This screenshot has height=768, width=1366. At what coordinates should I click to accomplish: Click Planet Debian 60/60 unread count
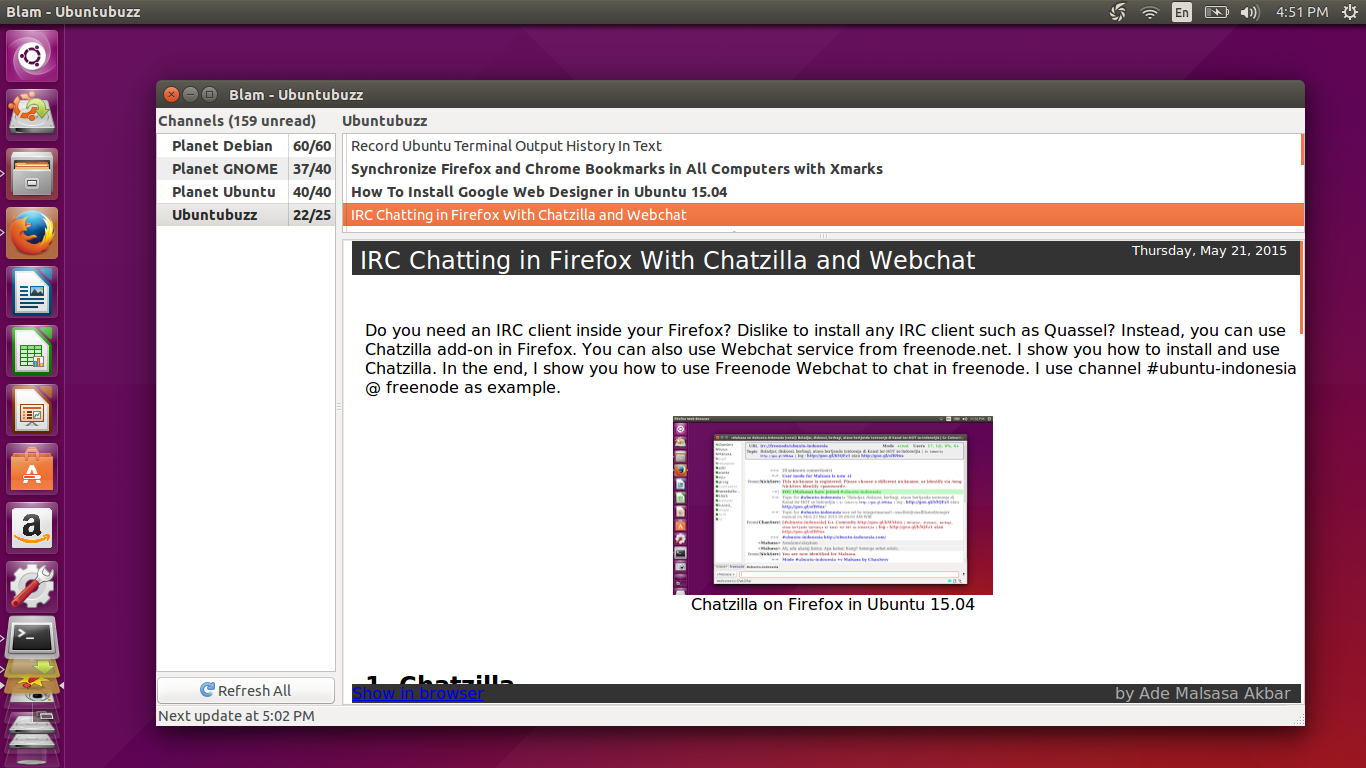point(312,146)
